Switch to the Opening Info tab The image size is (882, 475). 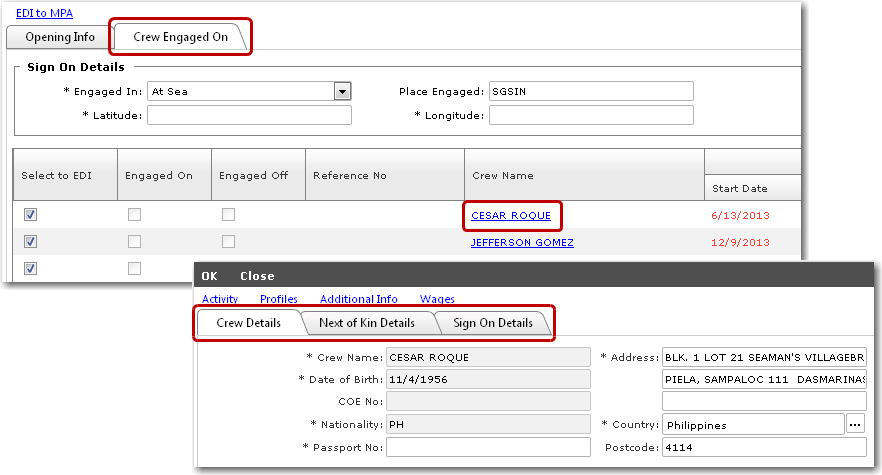(x=60, y=37)
